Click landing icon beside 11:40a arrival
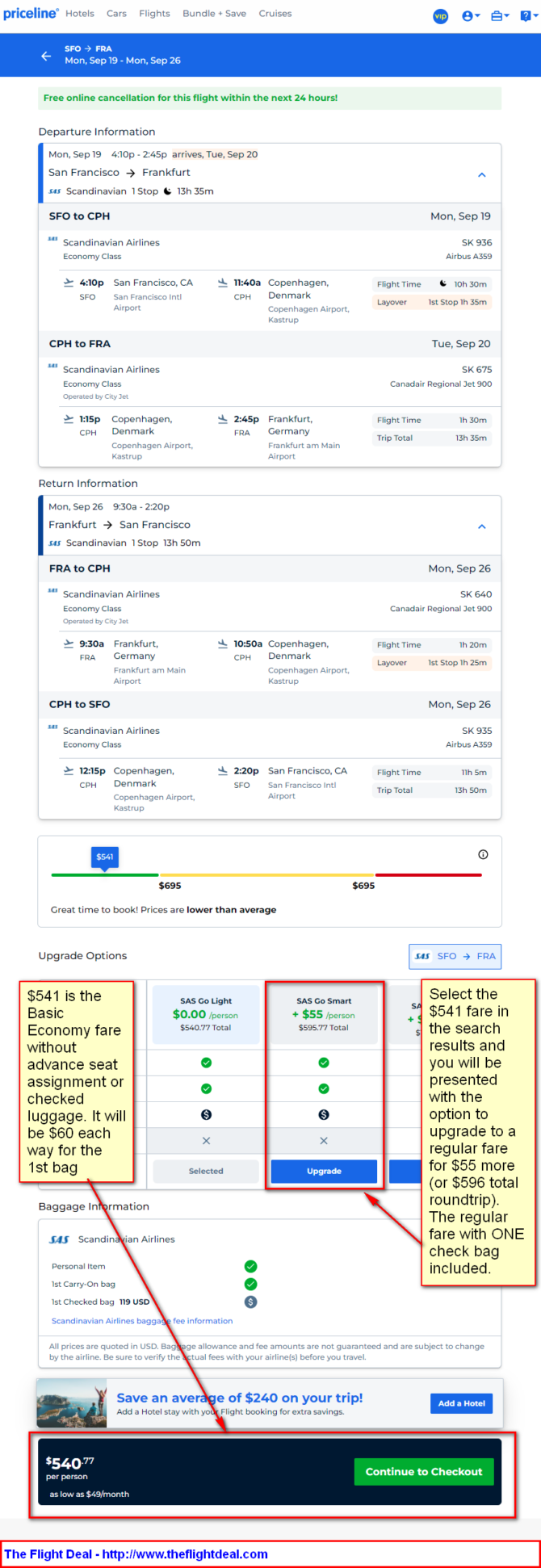 tap(223, 283)
